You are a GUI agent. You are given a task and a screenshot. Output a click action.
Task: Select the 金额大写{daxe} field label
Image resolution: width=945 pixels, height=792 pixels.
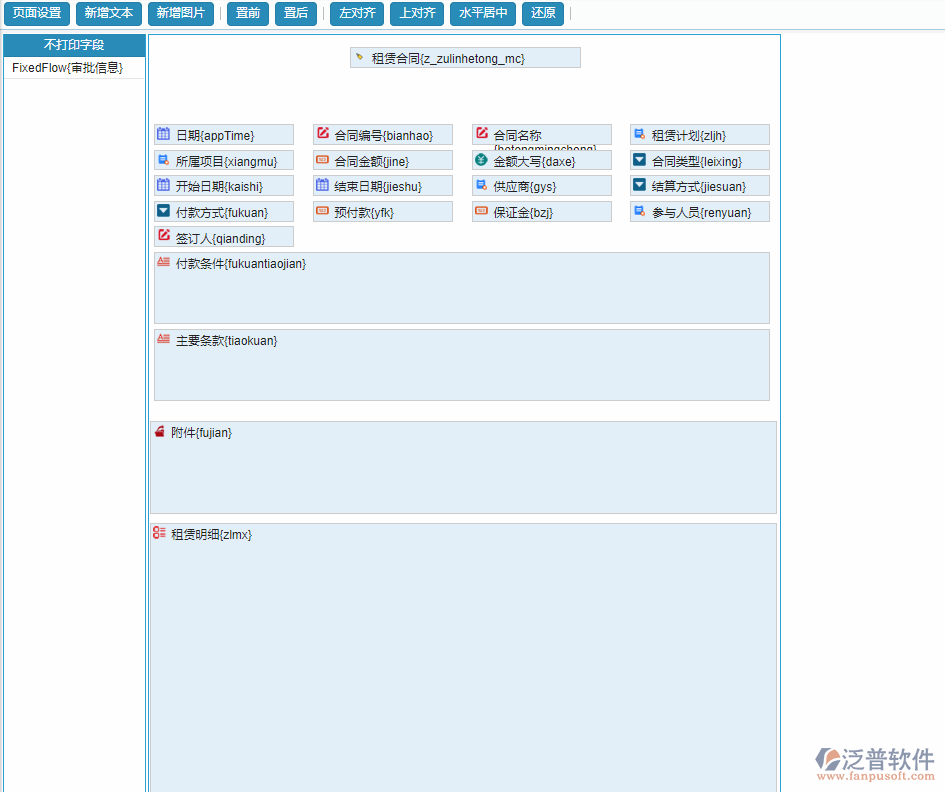(535, 162)
